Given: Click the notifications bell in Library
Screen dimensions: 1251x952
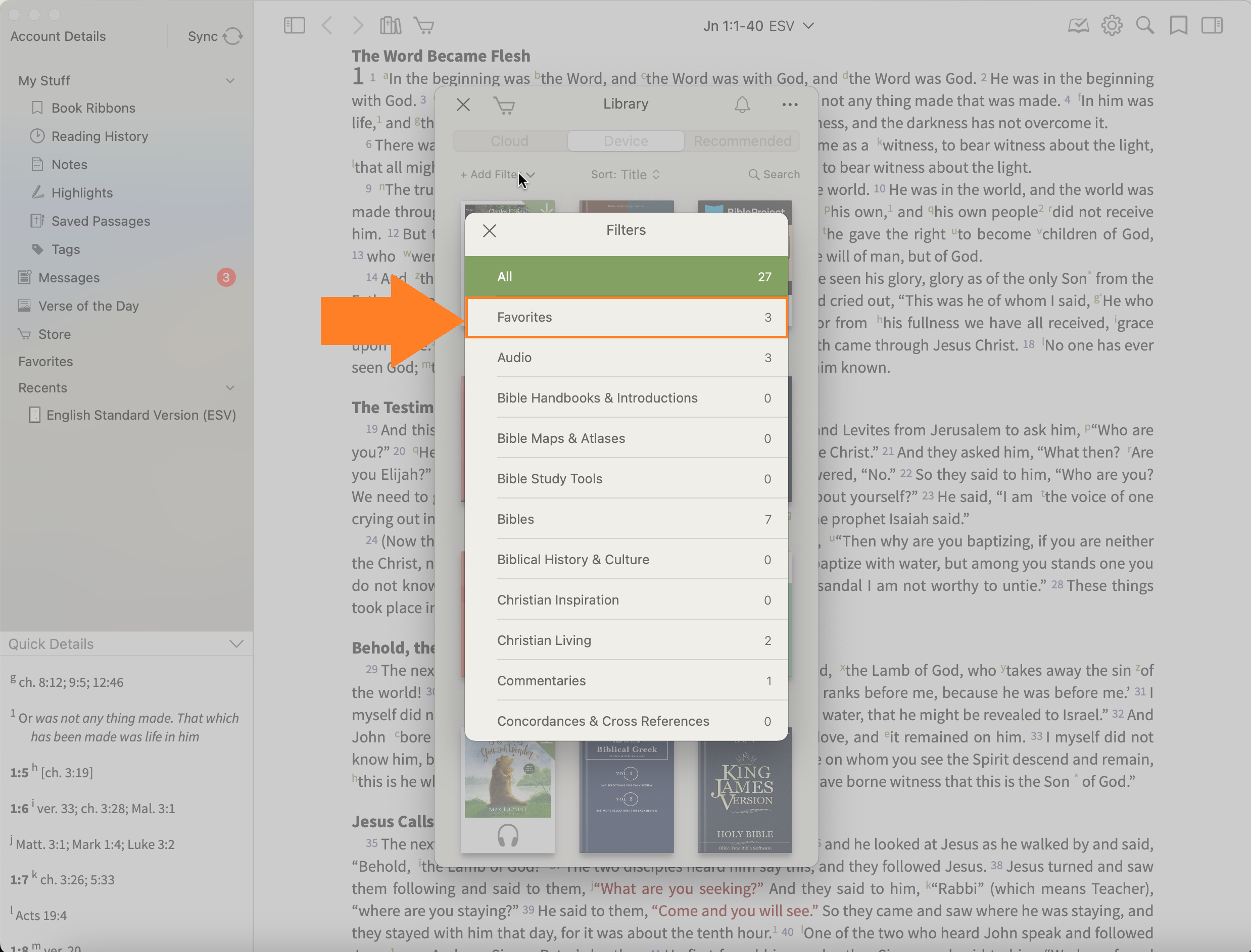Looking at the screenshot, I should 742,104.
